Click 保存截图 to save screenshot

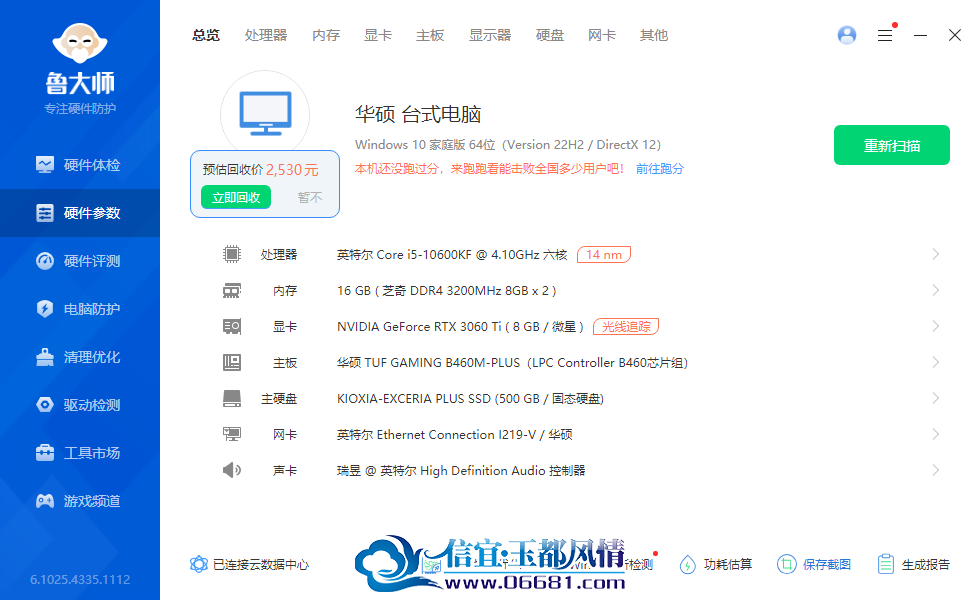(814, 564)
